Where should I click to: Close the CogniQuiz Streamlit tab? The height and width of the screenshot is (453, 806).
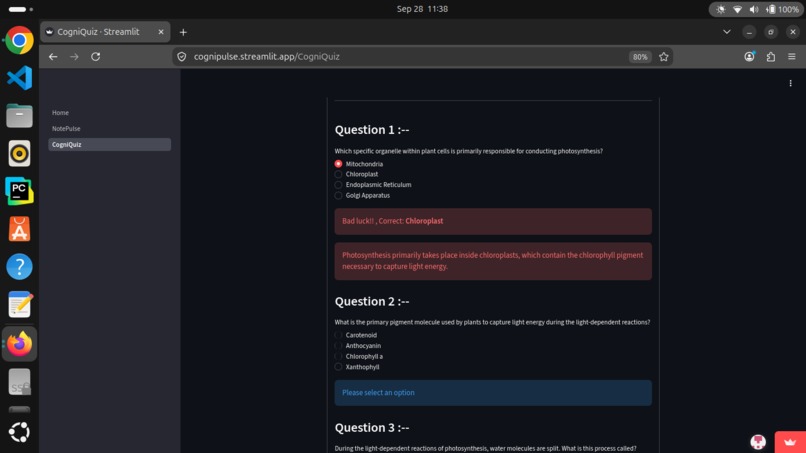(x=161, y=32)
